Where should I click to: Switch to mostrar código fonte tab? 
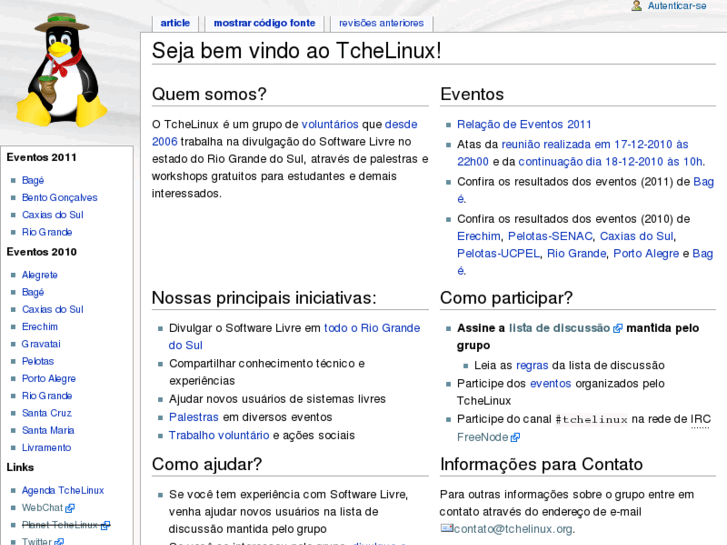click(264, 23)
